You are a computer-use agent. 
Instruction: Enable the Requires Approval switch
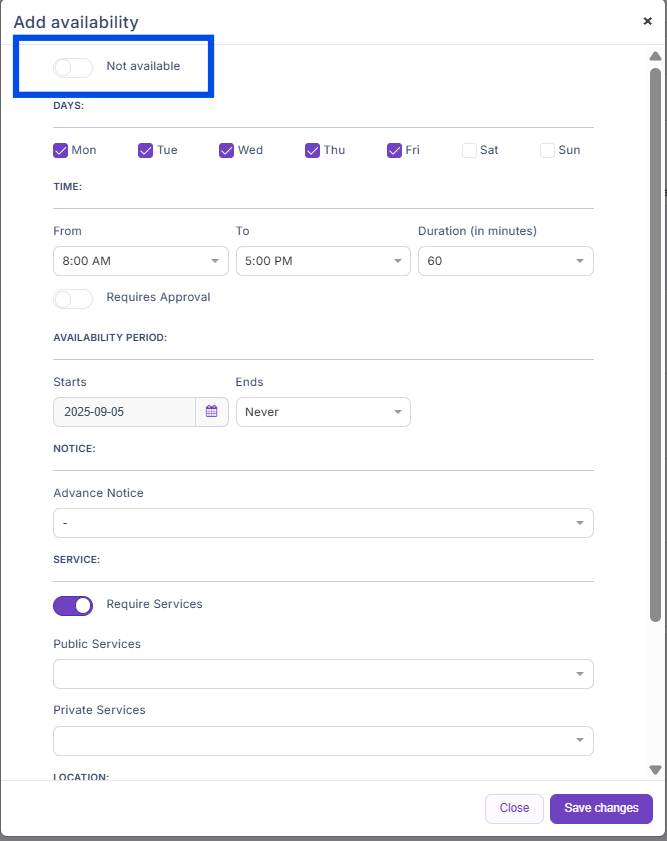[73, 298]
